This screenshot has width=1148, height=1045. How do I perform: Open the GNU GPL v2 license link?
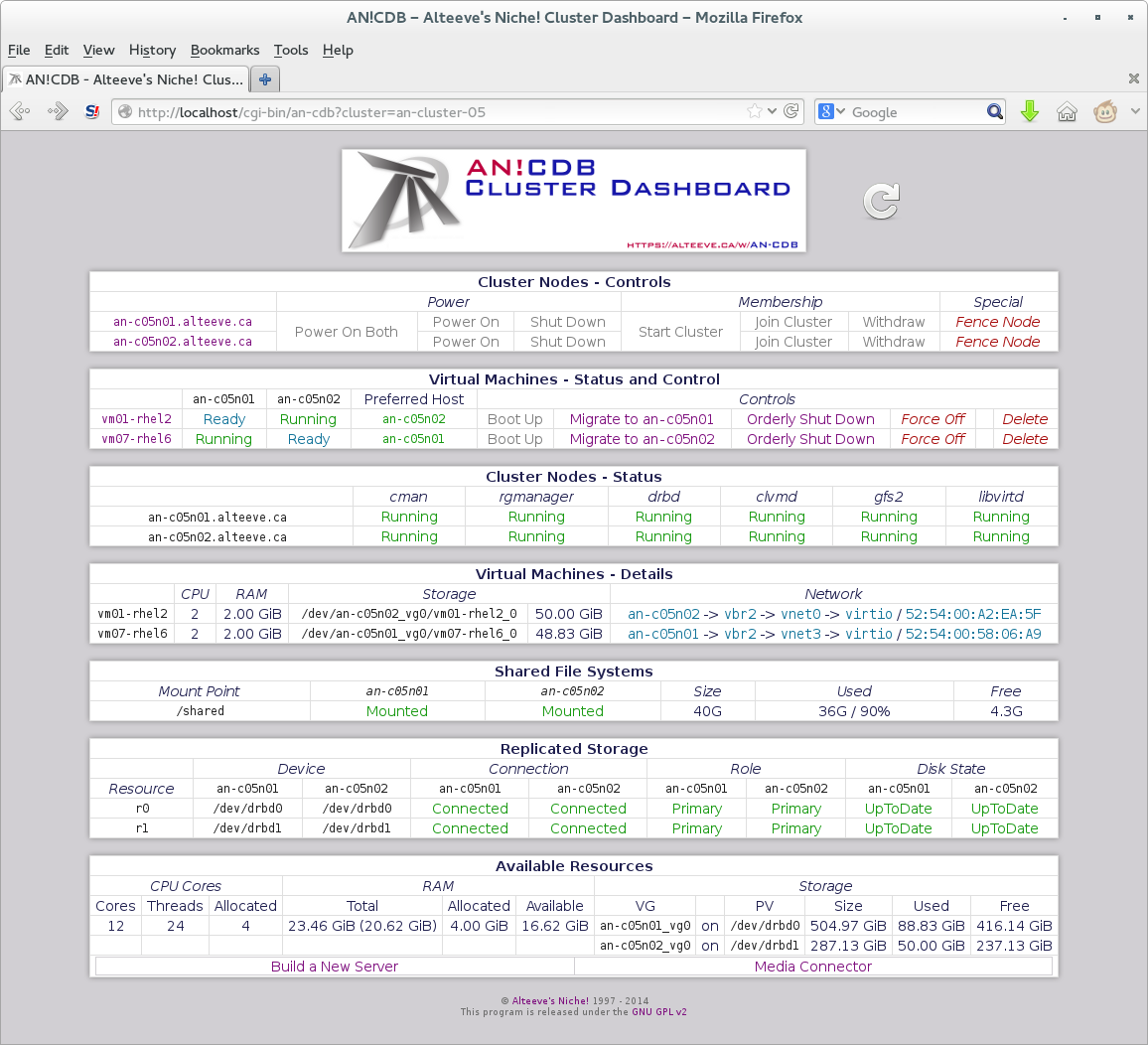pos(659,1011)
